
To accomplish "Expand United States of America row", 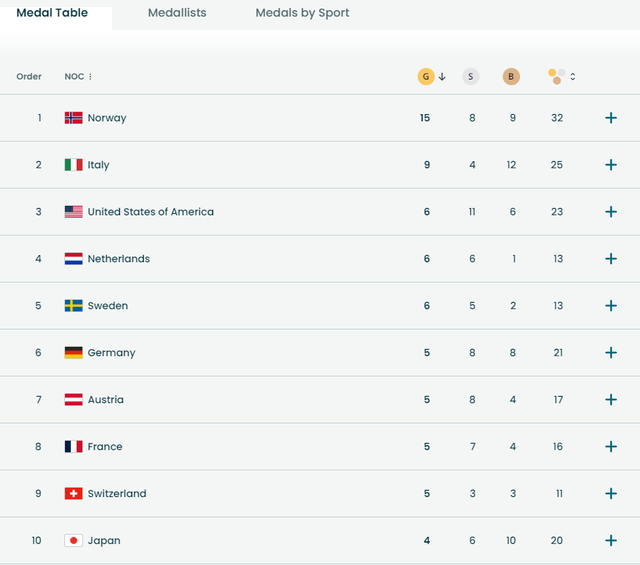I will coord(611,212).
